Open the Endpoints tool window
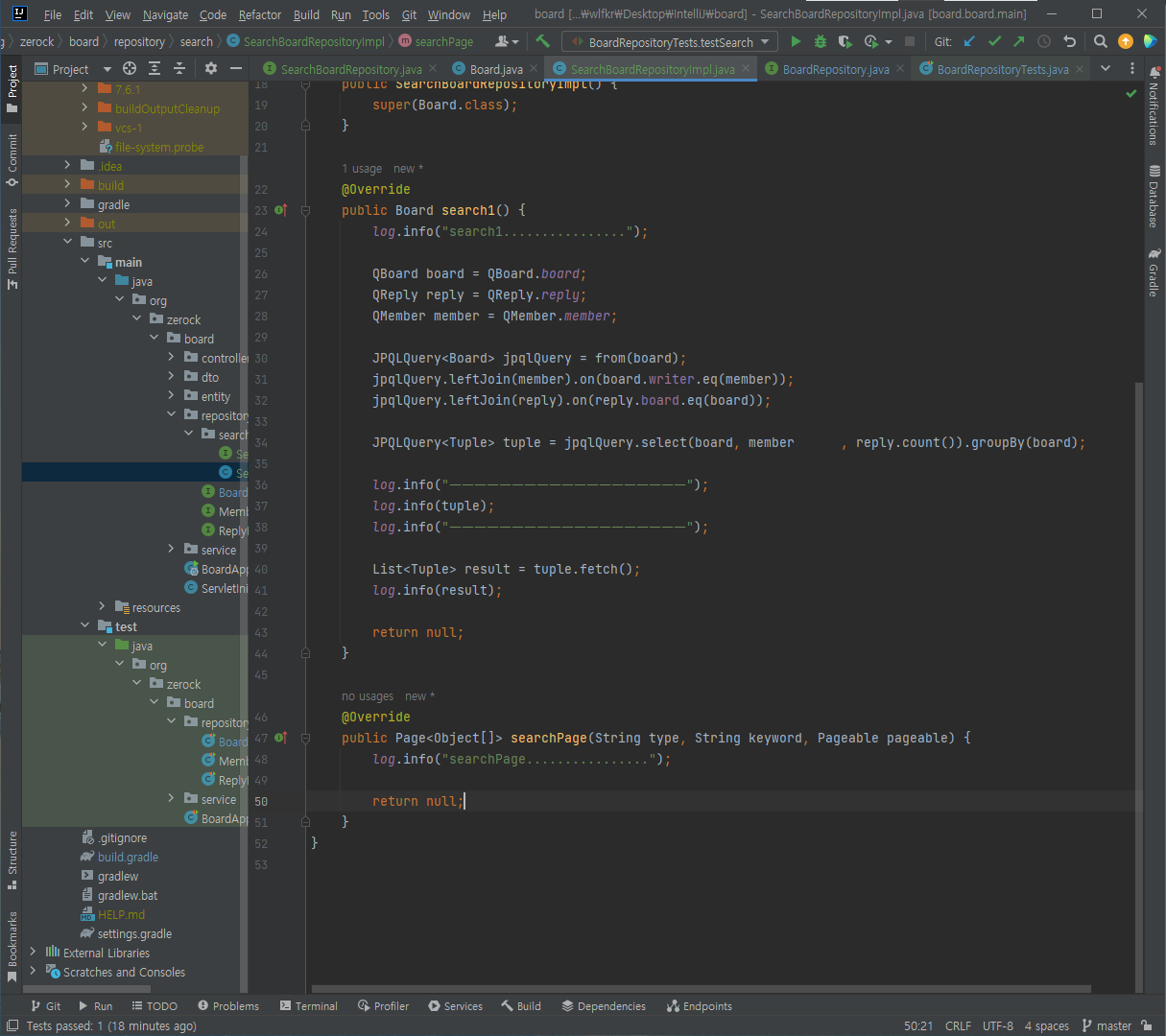The height and width of the screenshot is (1036, 1166). (x=700, y=1006)
